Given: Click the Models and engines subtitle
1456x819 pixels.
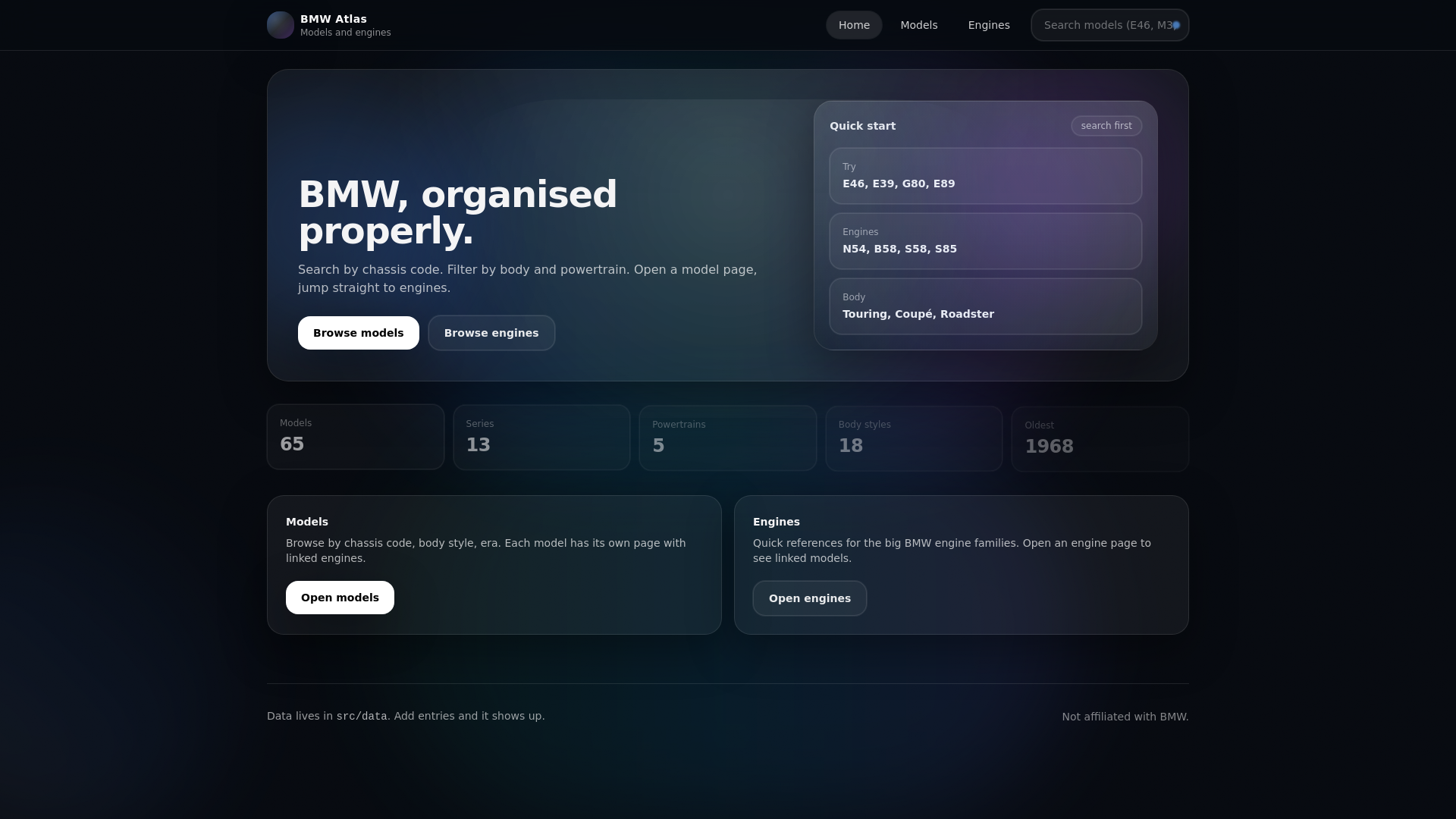Looking at the screenshot, I should click(x=346, y=33).
